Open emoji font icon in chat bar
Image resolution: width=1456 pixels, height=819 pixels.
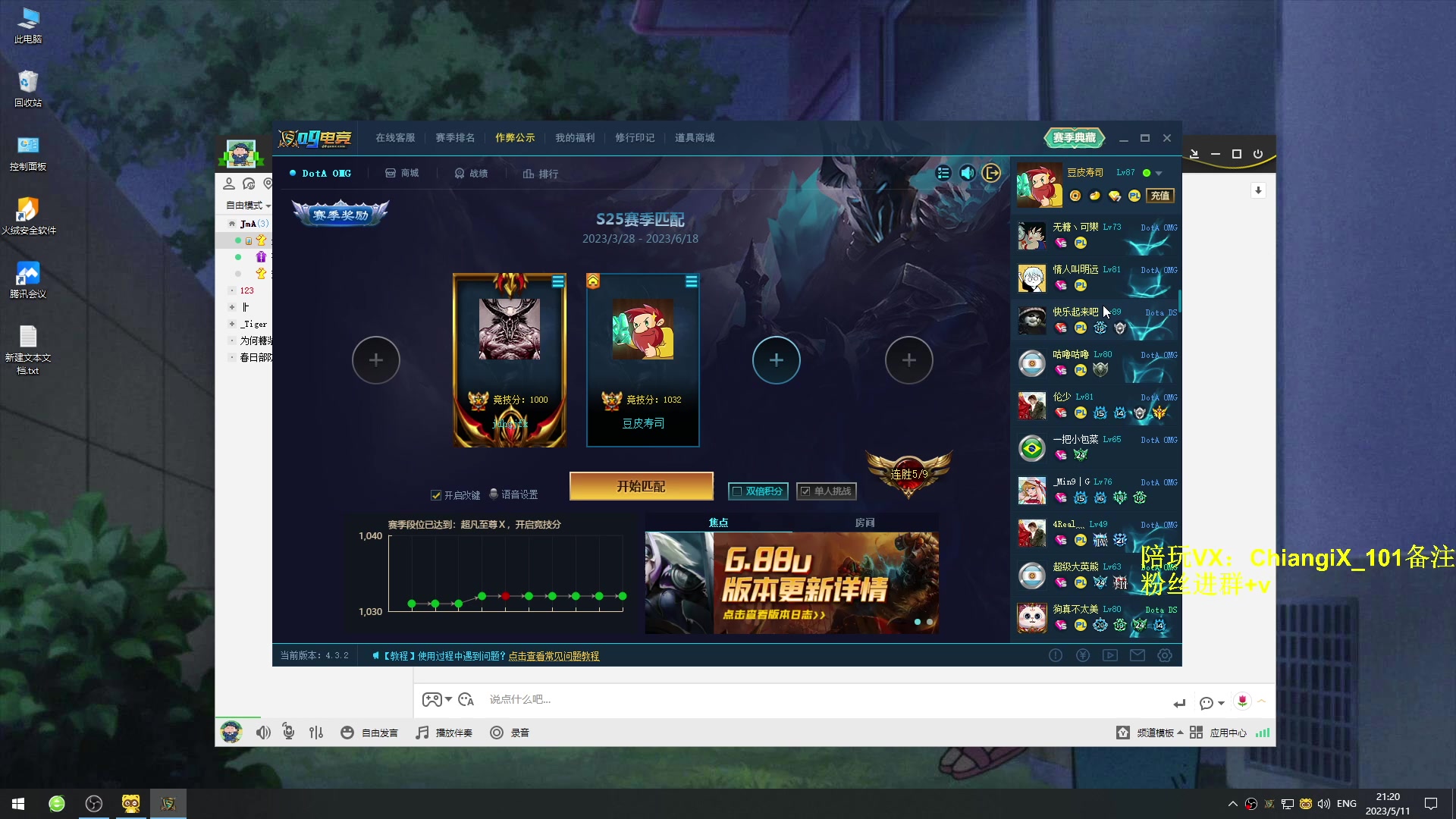(466, 699)
